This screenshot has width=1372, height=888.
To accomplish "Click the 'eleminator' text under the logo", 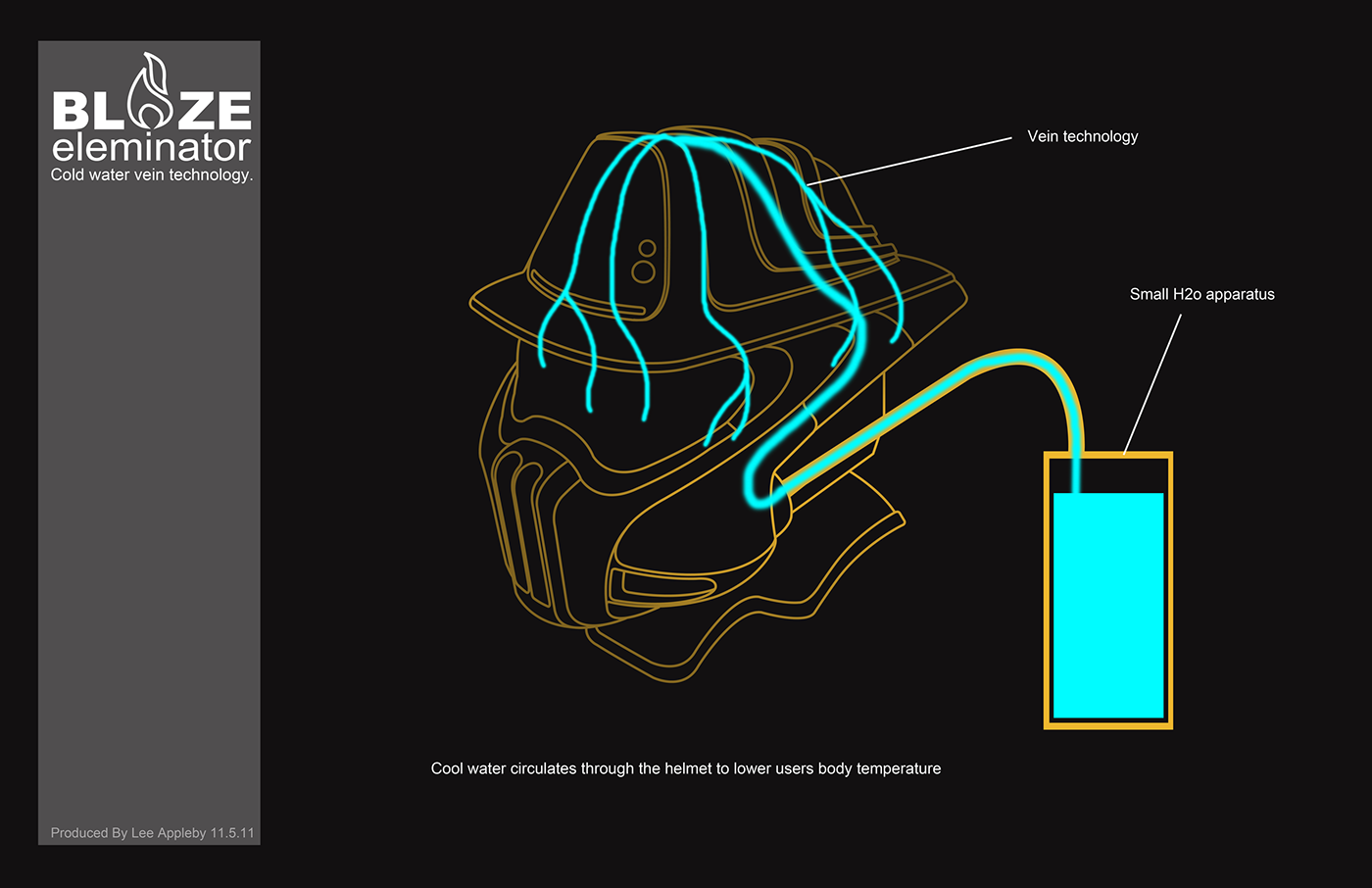I will coord(152,148).
